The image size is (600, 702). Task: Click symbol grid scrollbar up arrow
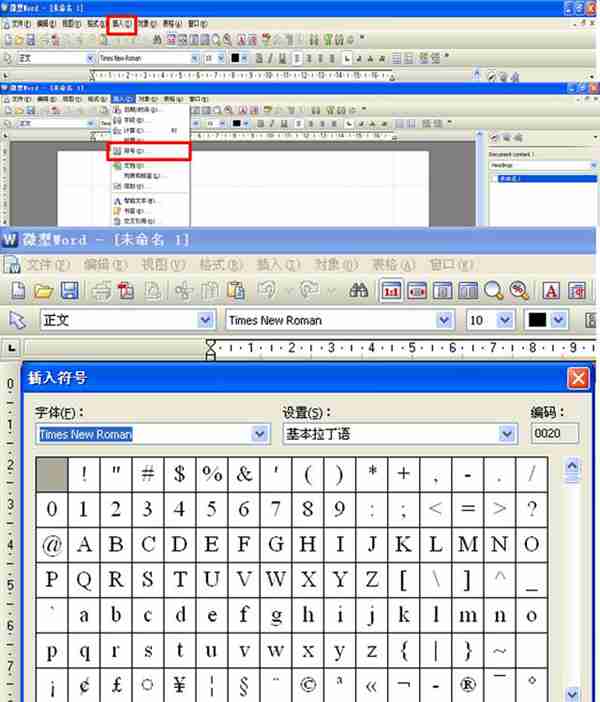(572, 467)
